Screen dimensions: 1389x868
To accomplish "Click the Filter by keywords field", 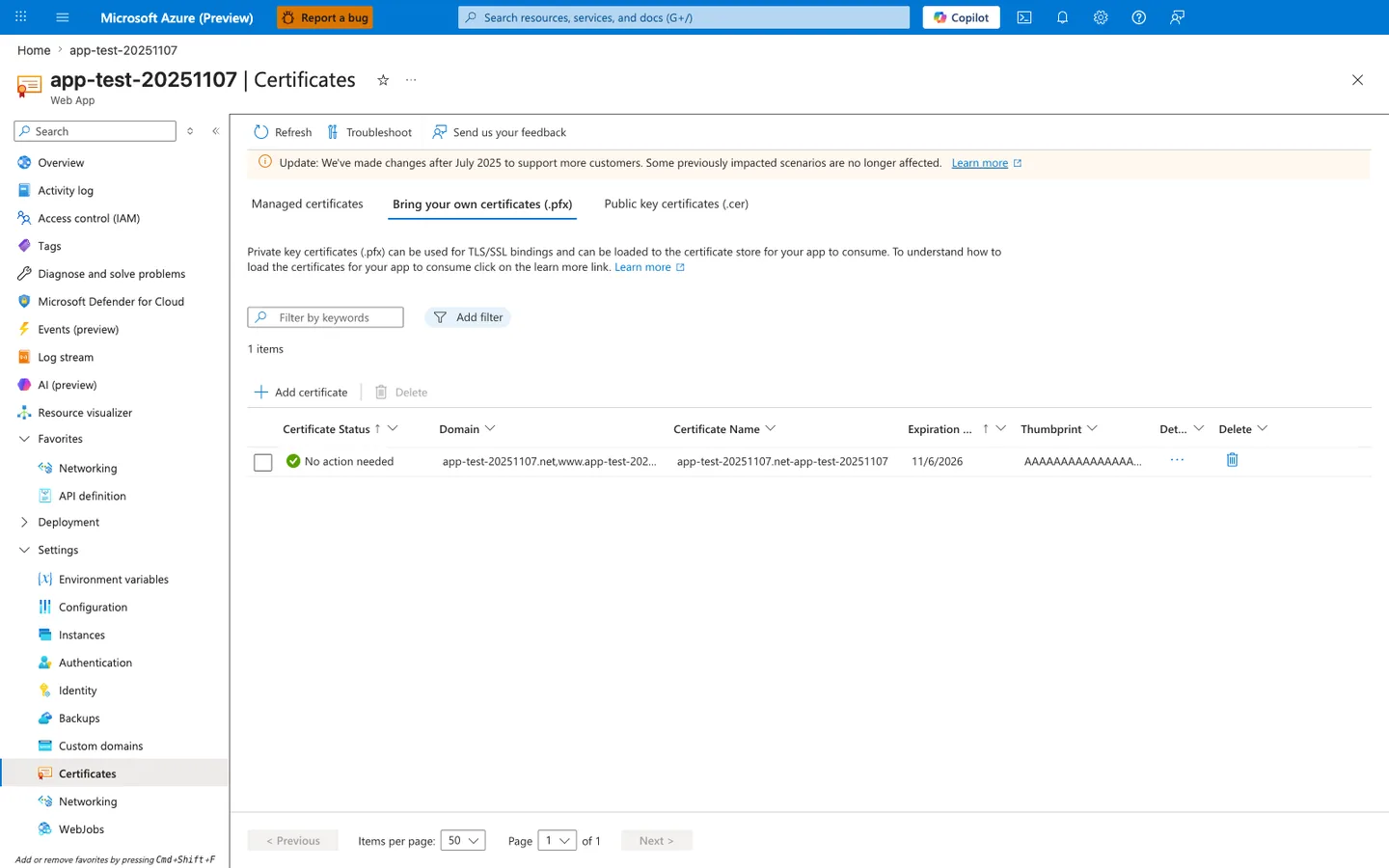I will click(x=326, y=317).
